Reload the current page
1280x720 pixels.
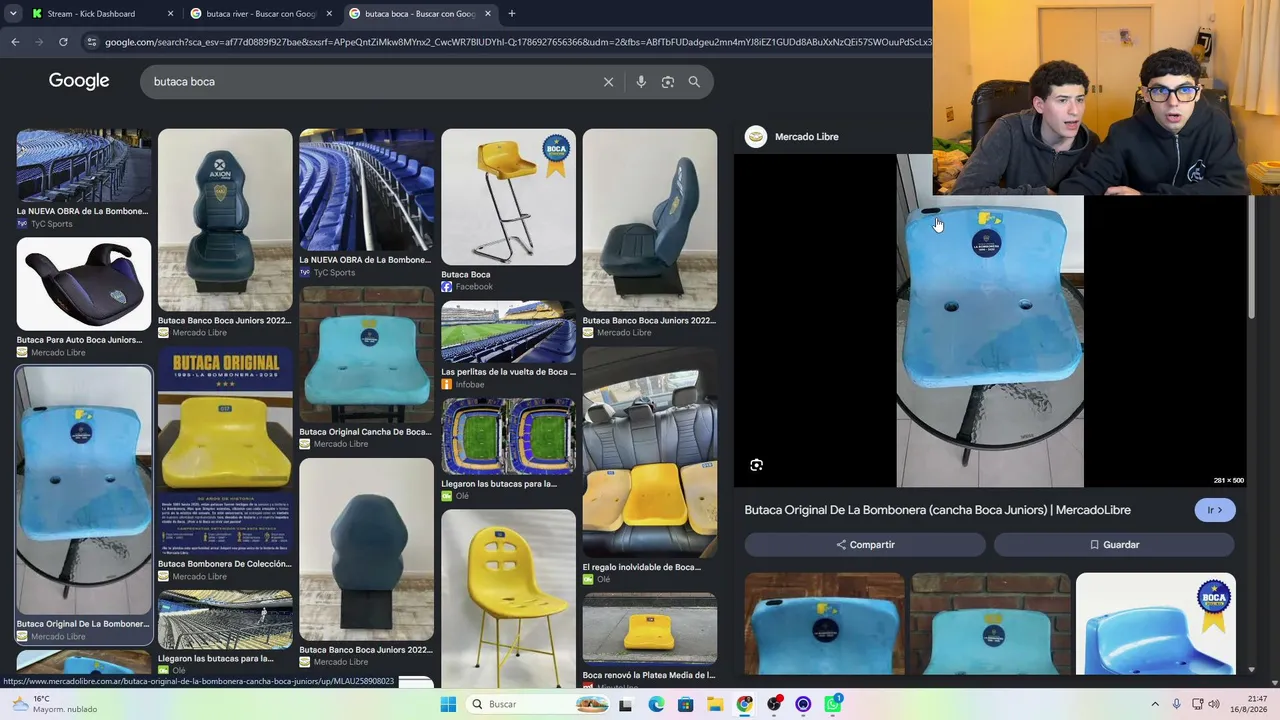[x=63, y=42]
